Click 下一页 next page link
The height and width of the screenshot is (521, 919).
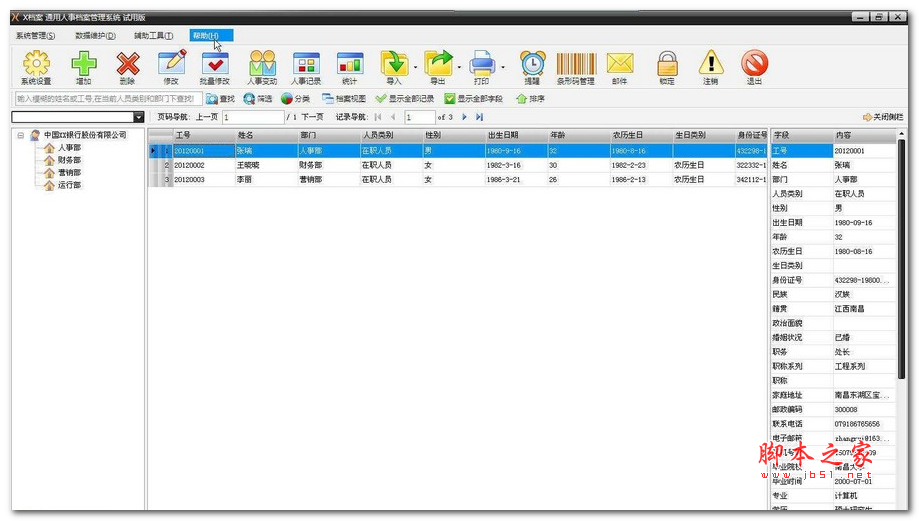[312, 117]
